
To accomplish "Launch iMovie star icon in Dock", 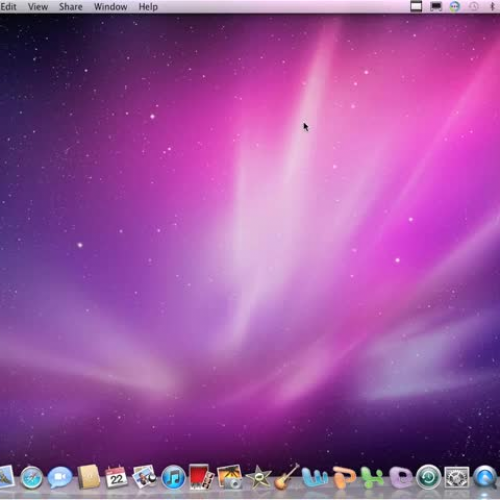I will tap(258, 478).
